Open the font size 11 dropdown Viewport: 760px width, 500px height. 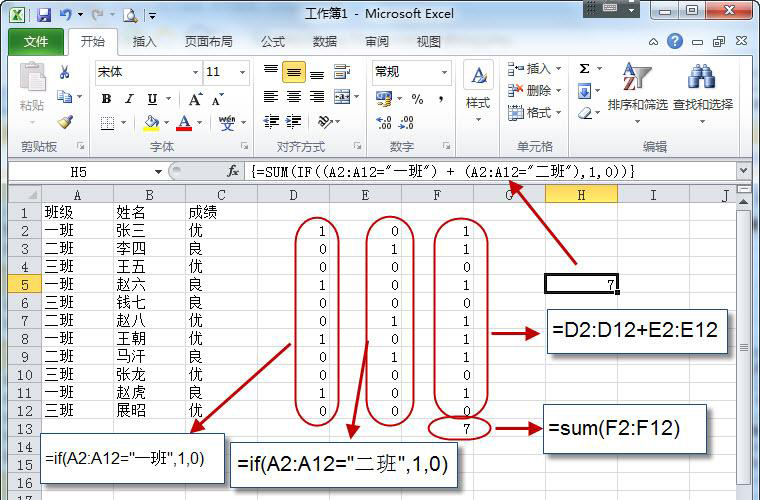pos(242,73)
